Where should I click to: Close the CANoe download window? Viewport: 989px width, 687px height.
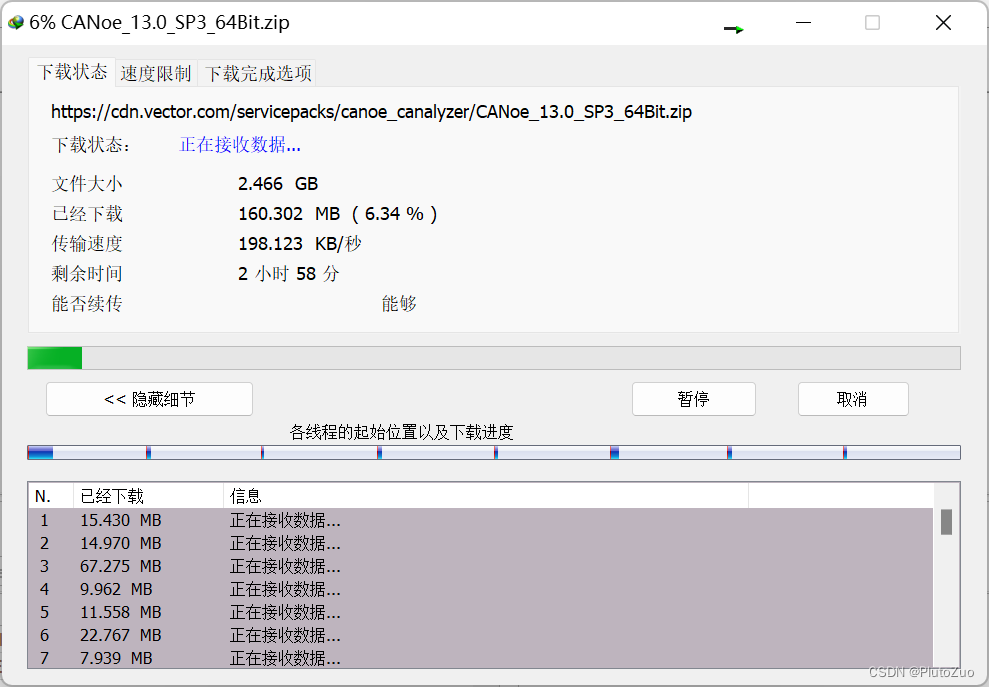(944, 23)
